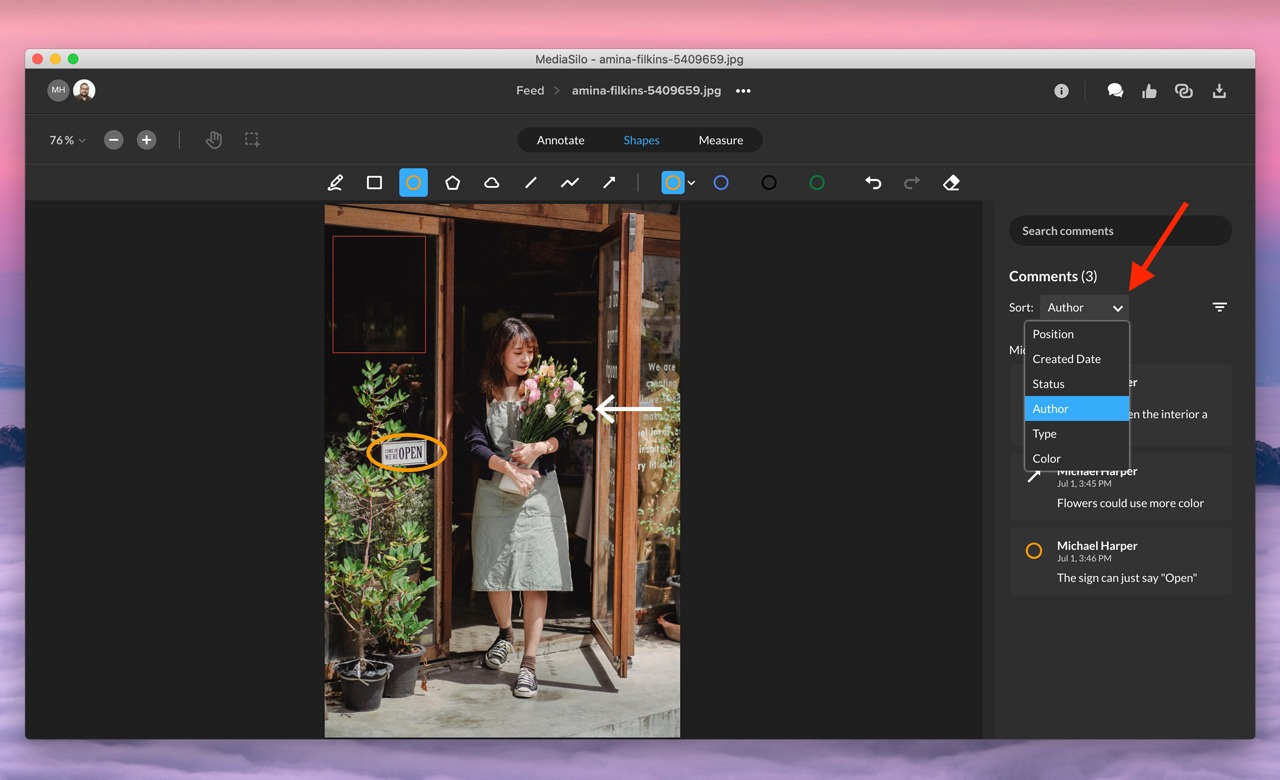The image size is (1280, 780).
Task: Download the file using download icon
Action: click(x=1219, y=91)
